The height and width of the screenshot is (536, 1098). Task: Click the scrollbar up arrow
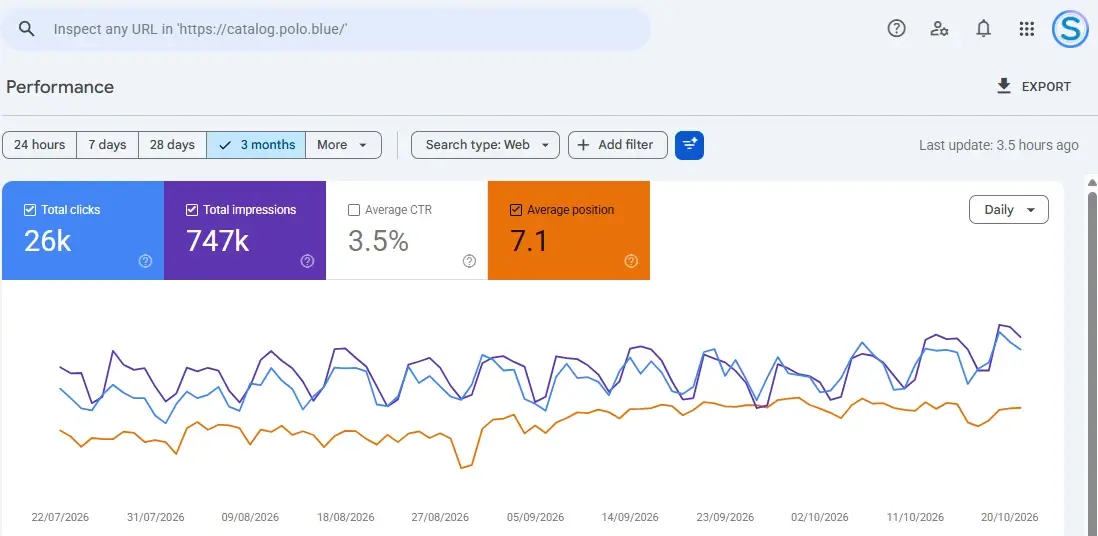click(1092, 183)
